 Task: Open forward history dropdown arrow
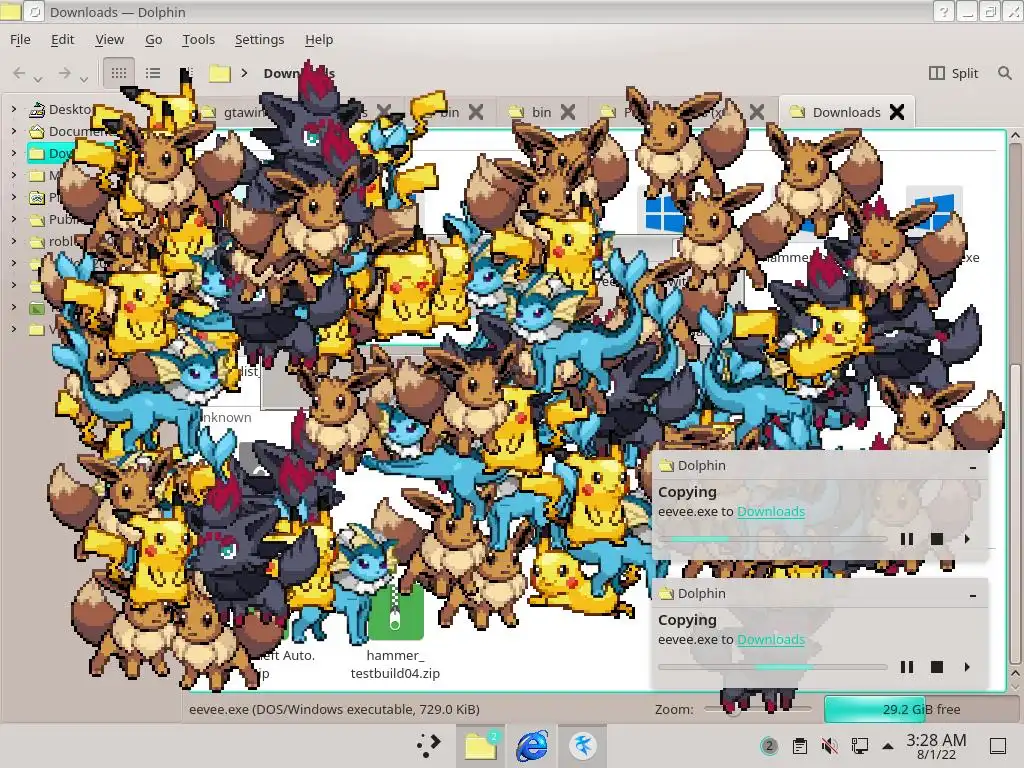[84, 80]
